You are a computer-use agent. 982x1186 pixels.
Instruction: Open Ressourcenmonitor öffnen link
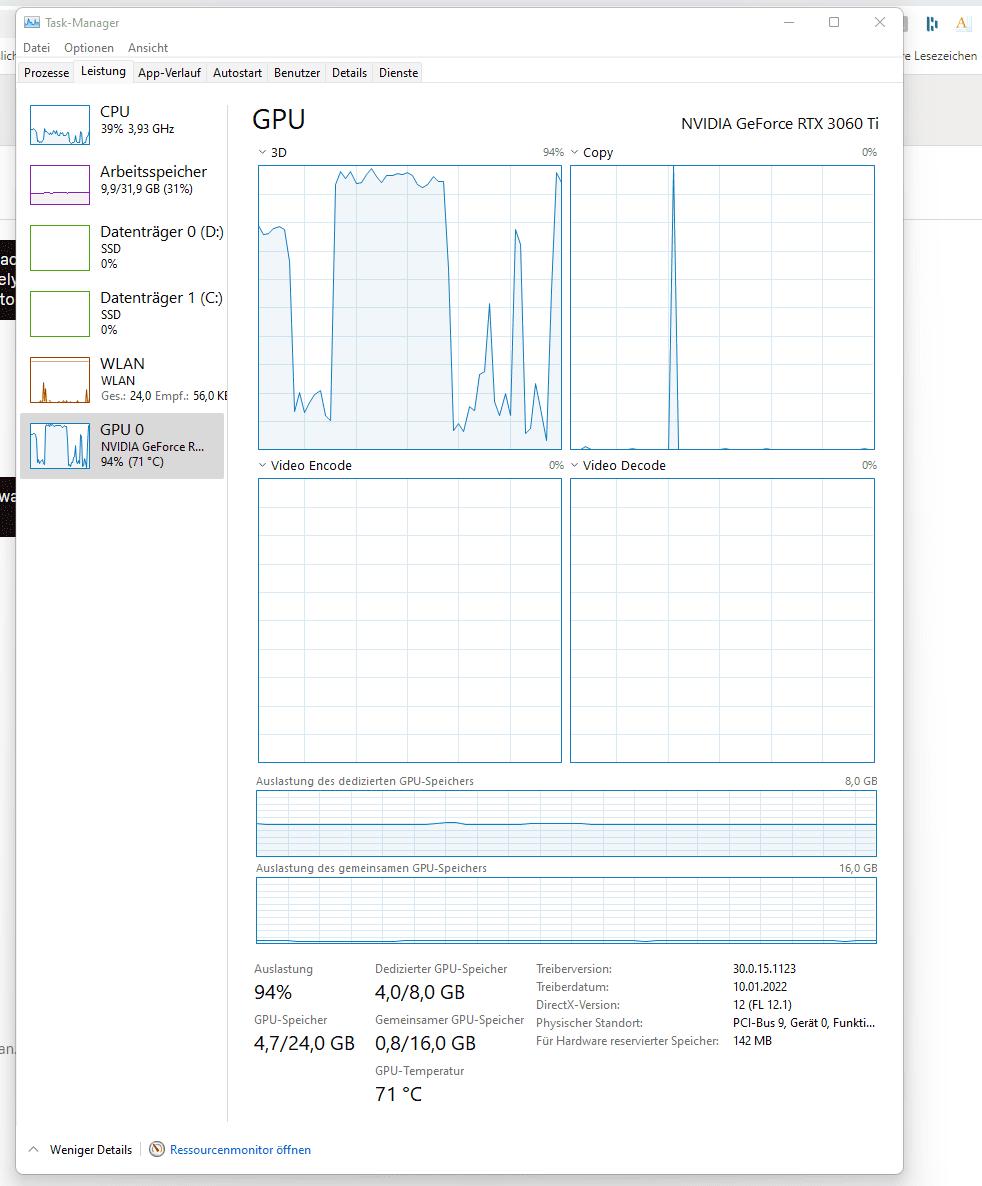coord(240,1150)
